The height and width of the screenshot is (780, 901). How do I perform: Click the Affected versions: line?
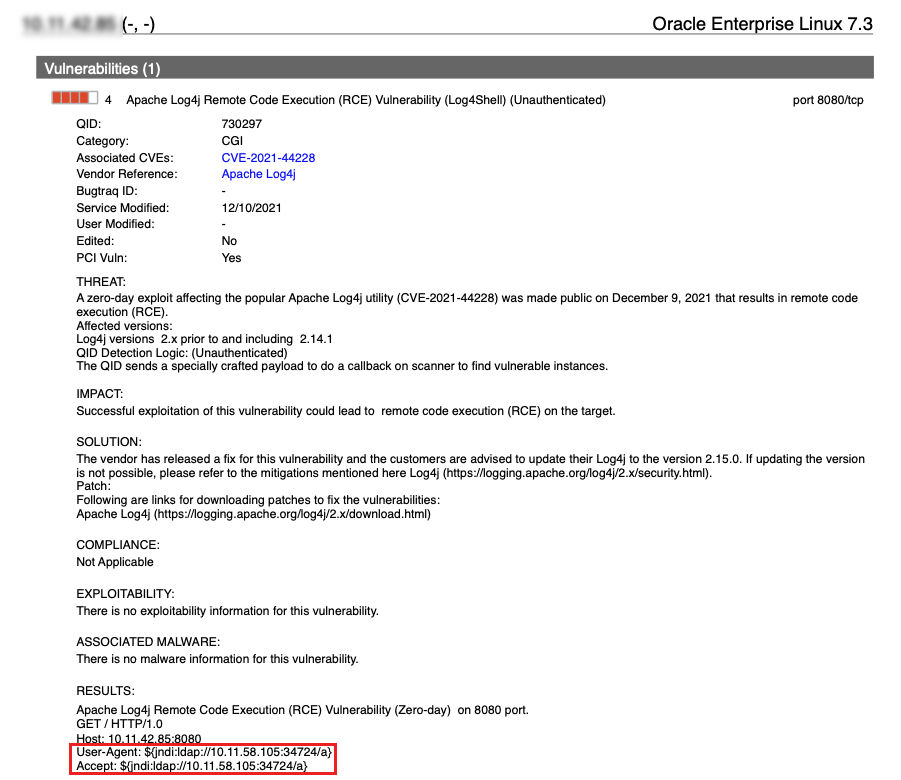tap(124, 326)
